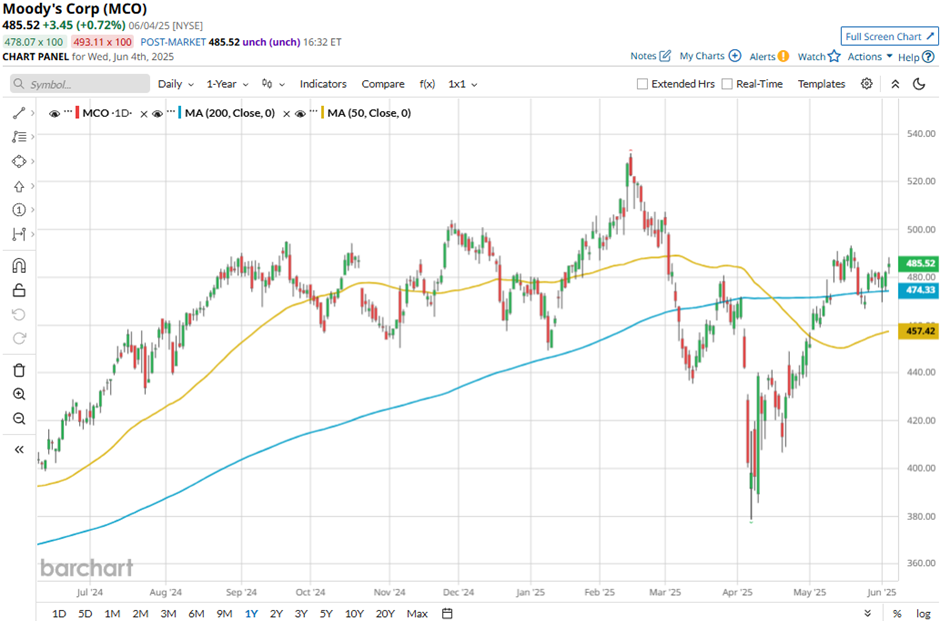Enable the Extended Hrs checkbox
This screenshot has height=621, width=940.
(x=643, y=84)
